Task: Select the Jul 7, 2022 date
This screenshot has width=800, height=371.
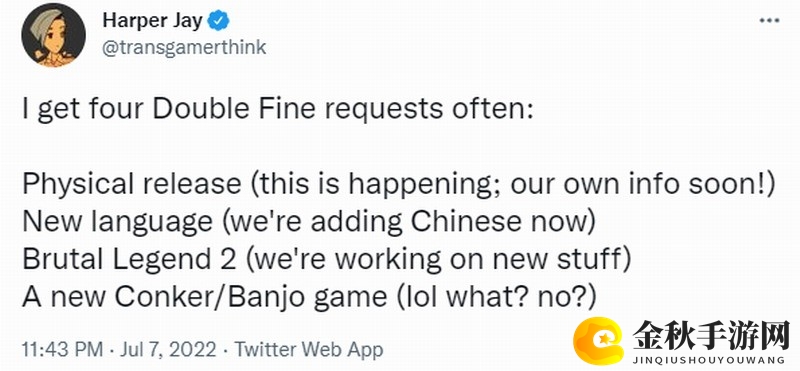Action: click(x=166, y=350)
